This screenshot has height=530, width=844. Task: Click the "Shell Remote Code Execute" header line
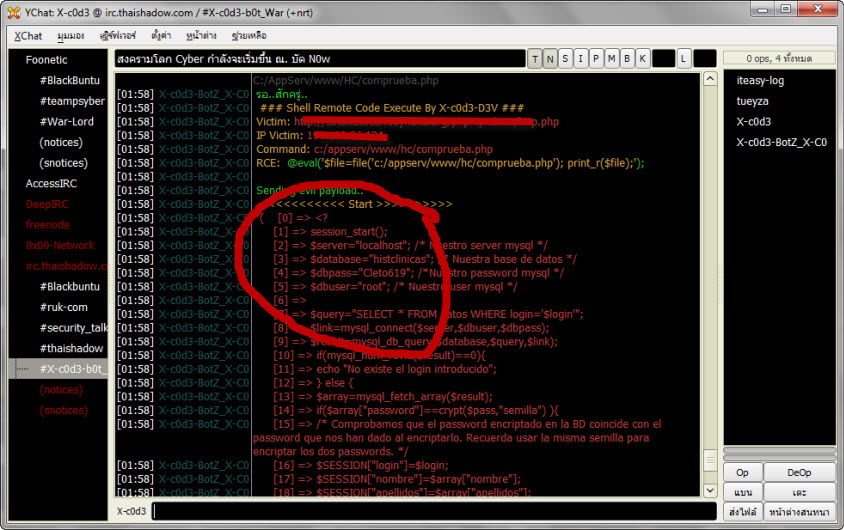coord(392,108)
